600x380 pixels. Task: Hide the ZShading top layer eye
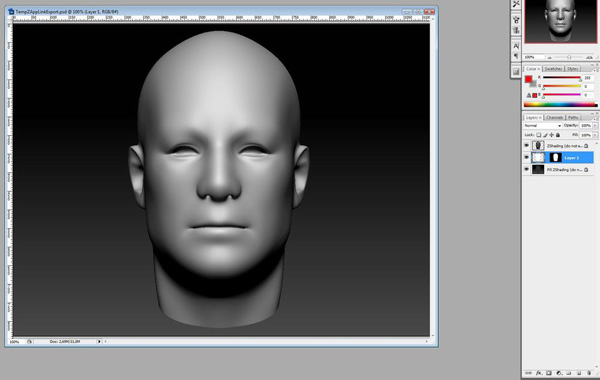click(527, 145)
